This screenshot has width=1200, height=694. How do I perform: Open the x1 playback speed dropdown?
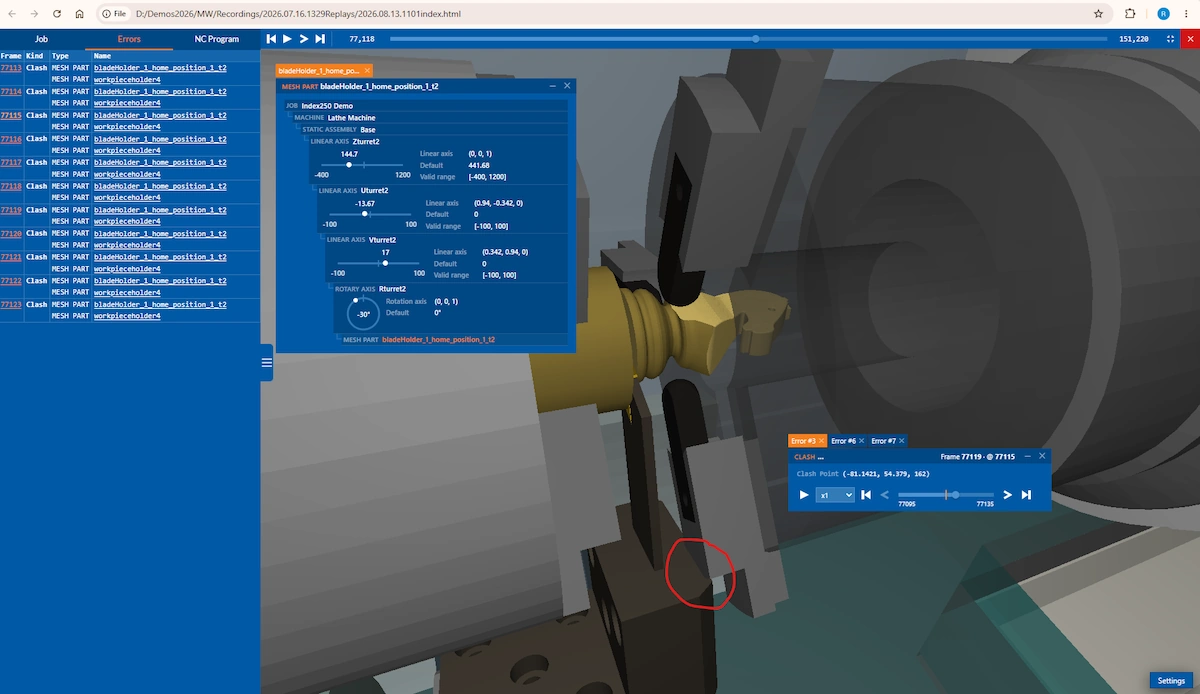(835, 495)
